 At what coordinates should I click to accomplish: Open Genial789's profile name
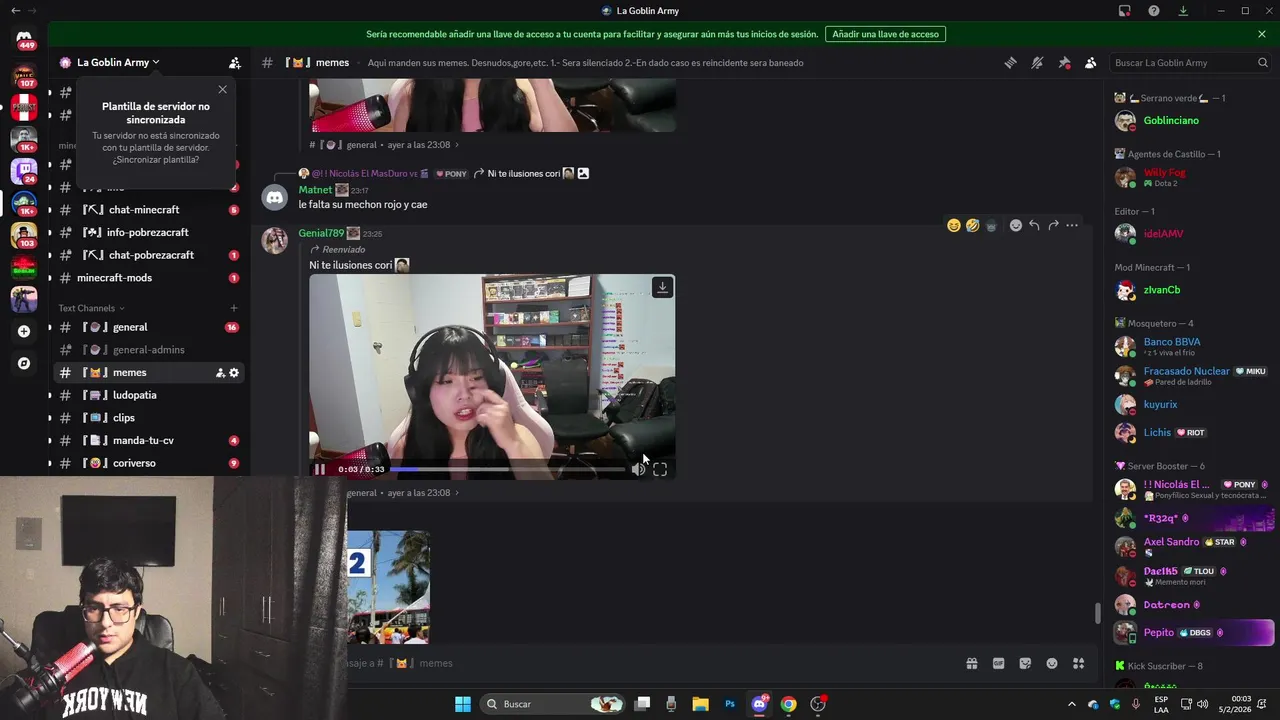click(321, 233)
